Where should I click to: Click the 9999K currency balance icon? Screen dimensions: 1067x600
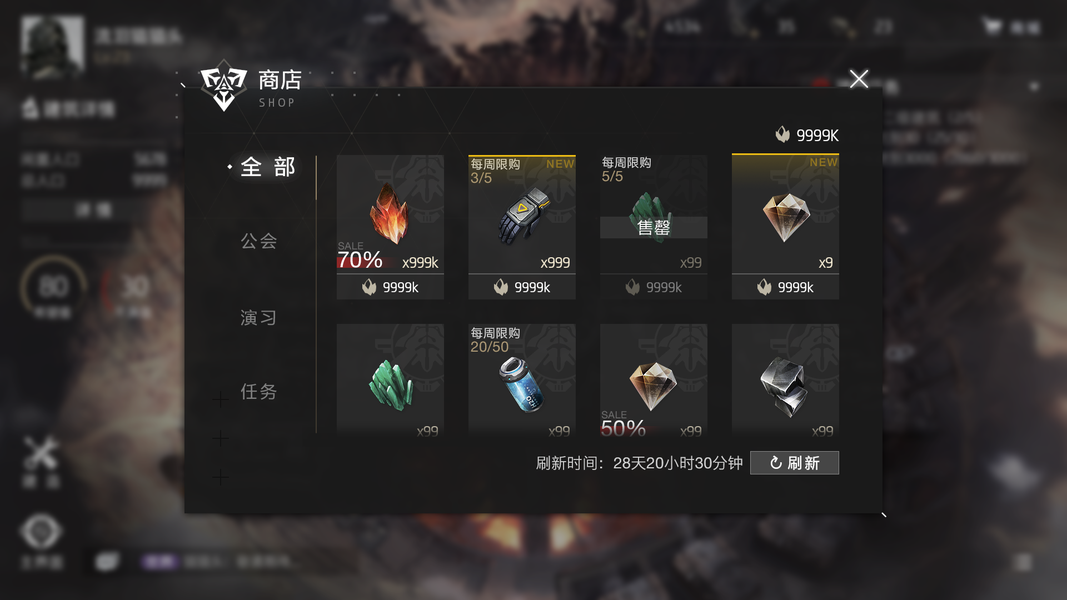click(x=783, y=135)
